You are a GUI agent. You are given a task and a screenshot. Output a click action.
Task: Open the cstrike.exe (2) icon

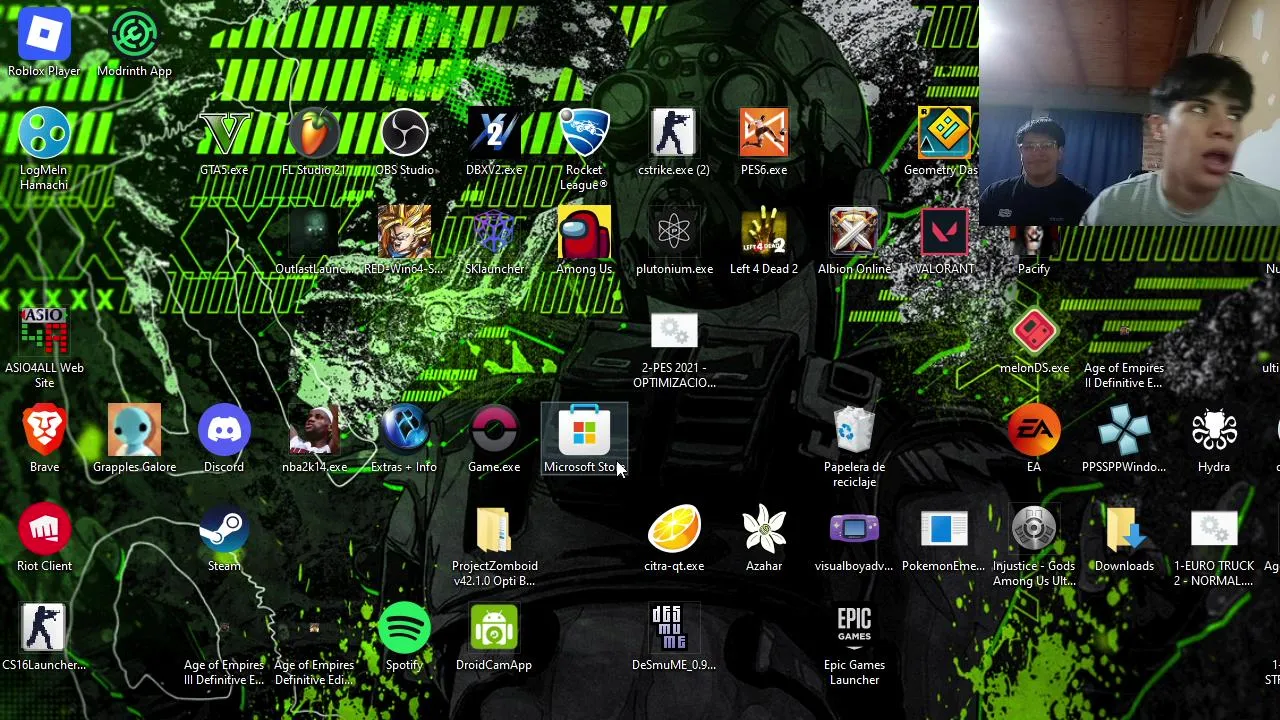[674, 133]
